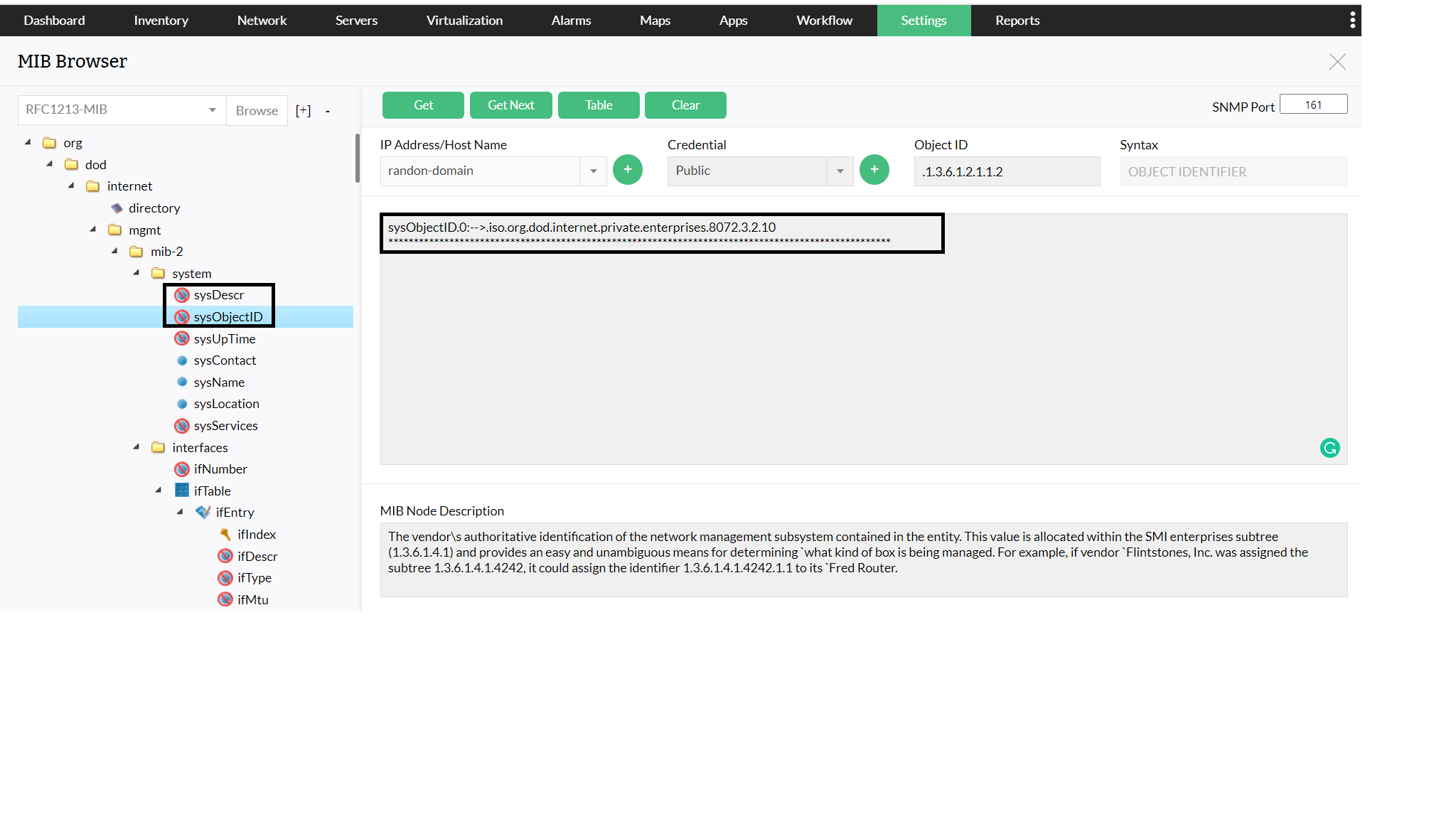1456x819 pixels.
Task: Open the IP Address/Host Name dropdown arrow
Action: (x=593, y=171)
